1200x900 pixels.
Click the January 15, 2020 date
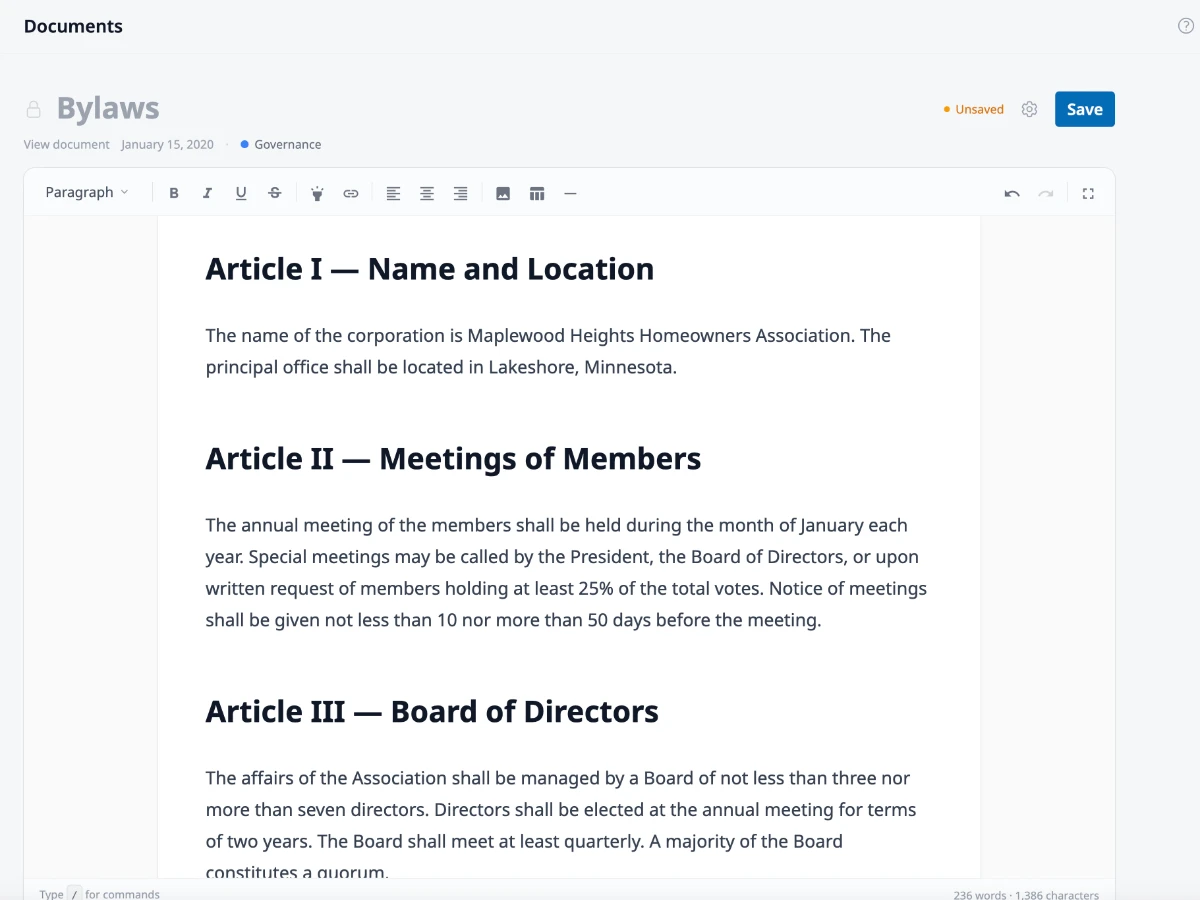click(x=168, y=144)
